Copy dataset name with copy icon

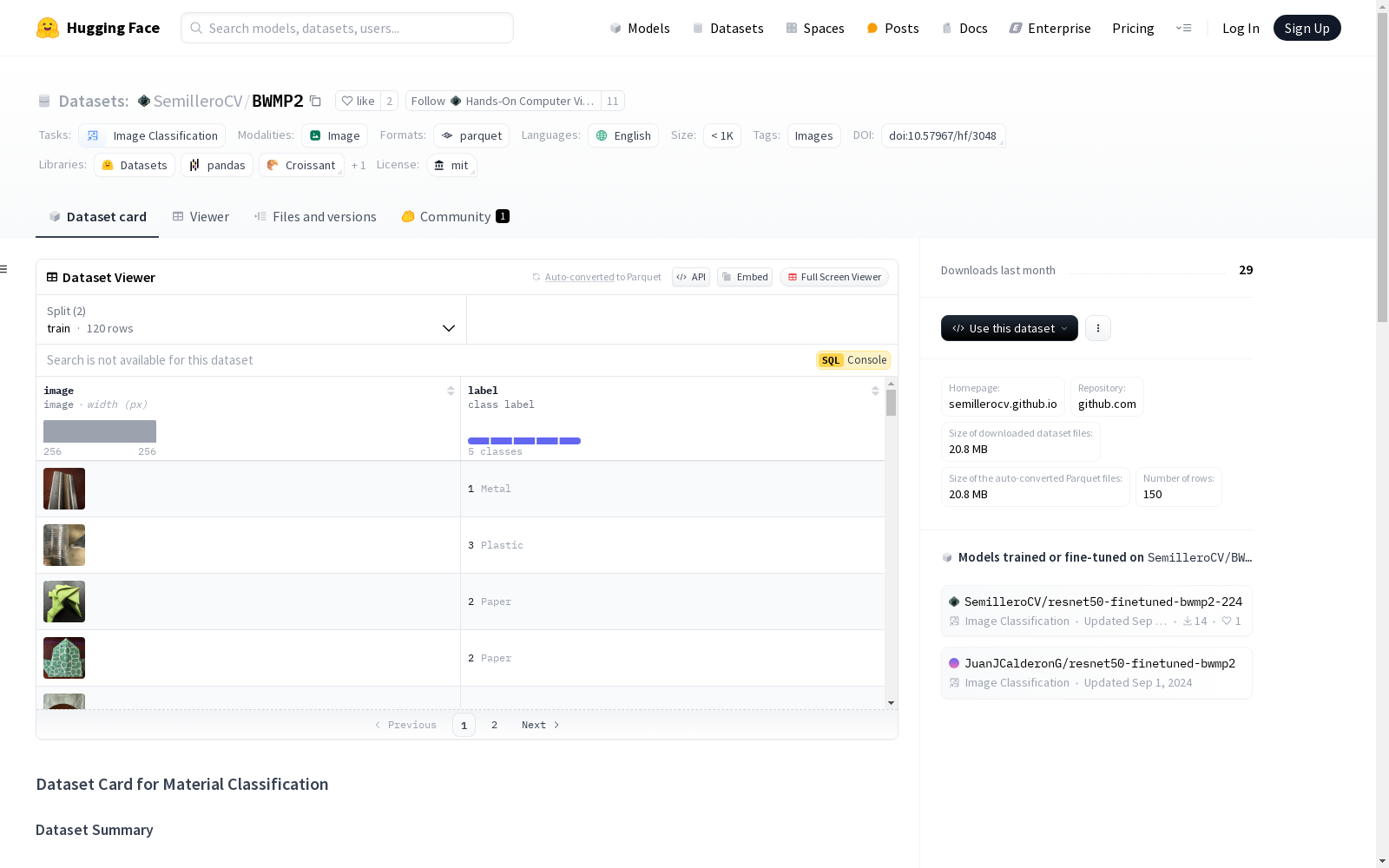click(316, 102)
